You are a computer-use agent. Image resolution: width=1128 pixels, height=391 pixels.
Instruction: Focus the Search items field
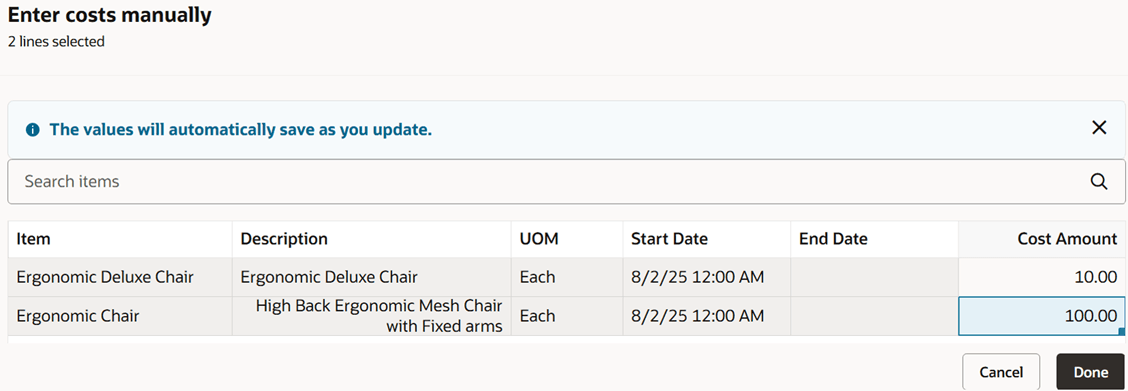click(x=567, y=182)
